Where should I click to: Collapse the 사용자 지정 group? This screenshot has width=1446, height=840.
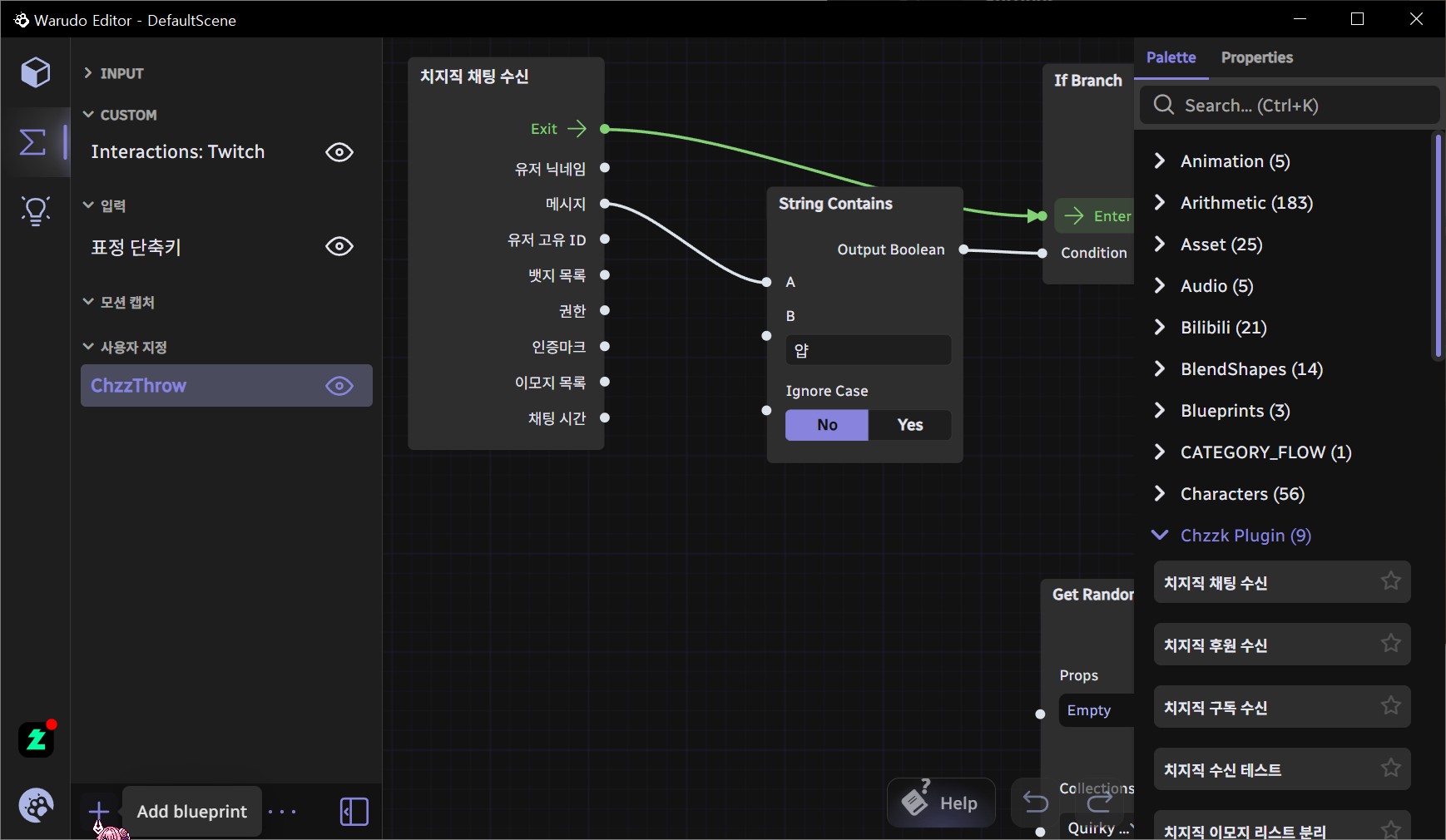pos(88,346)
